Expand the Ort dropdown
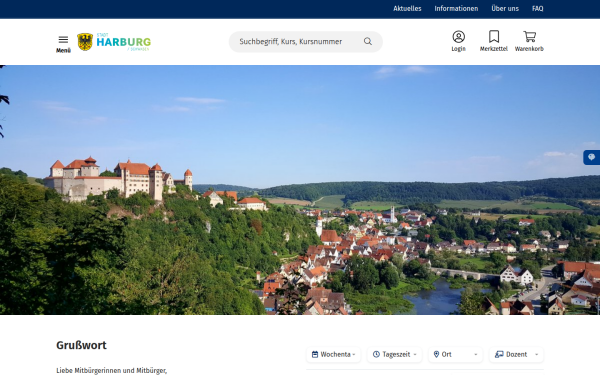This screenshot has height=375, width=600. tap(455, 354)
